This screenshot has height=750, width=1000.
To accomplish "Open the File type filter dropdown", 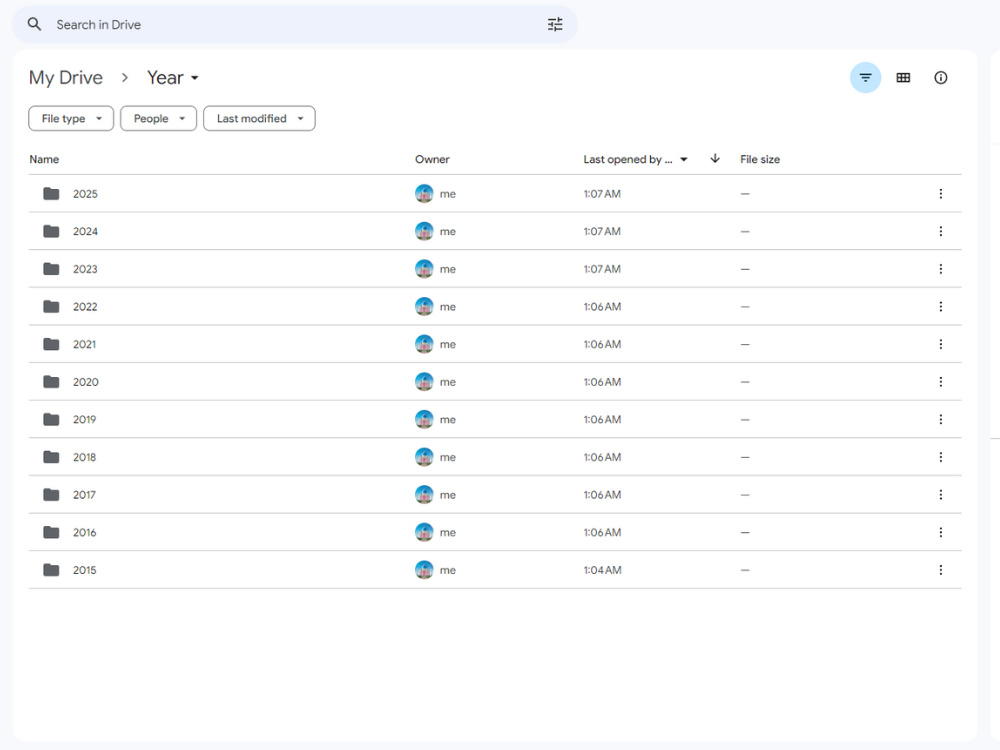I will click(71, 119).
